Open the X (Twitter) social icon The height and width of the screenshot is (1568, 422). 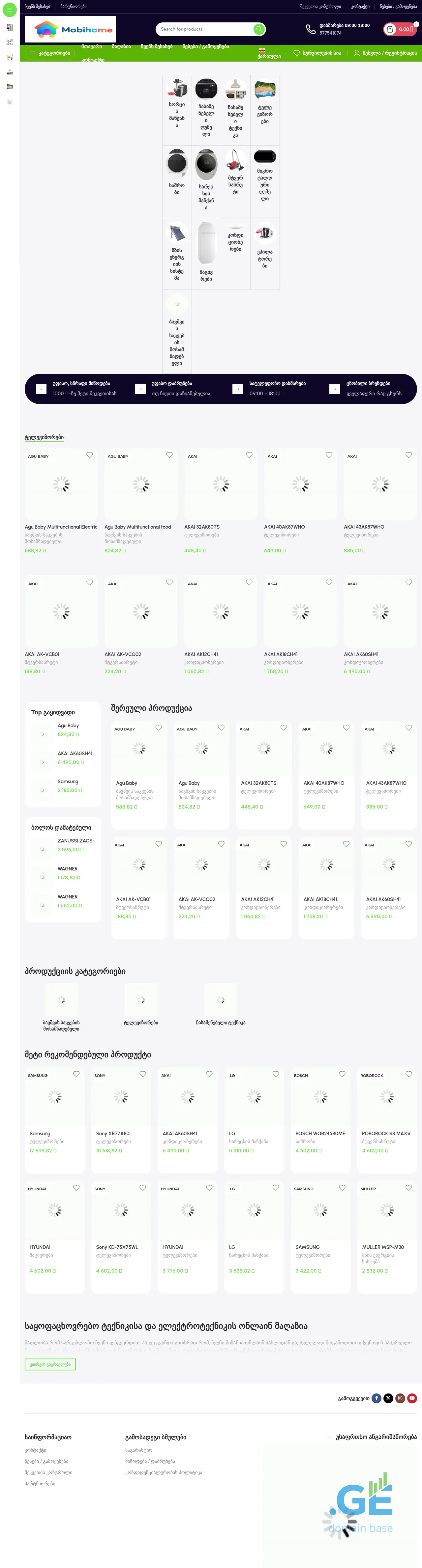388,1398
